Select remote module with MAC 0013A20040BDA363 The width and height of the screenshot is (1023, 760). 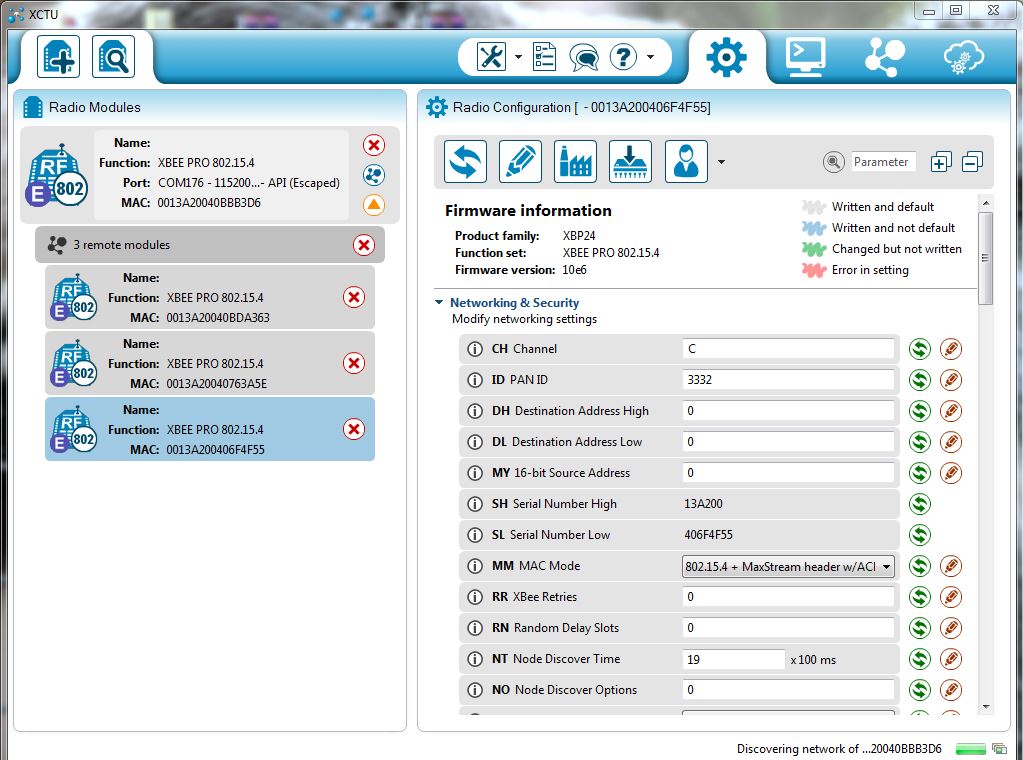pyautogui.click(x=209, y=297)
